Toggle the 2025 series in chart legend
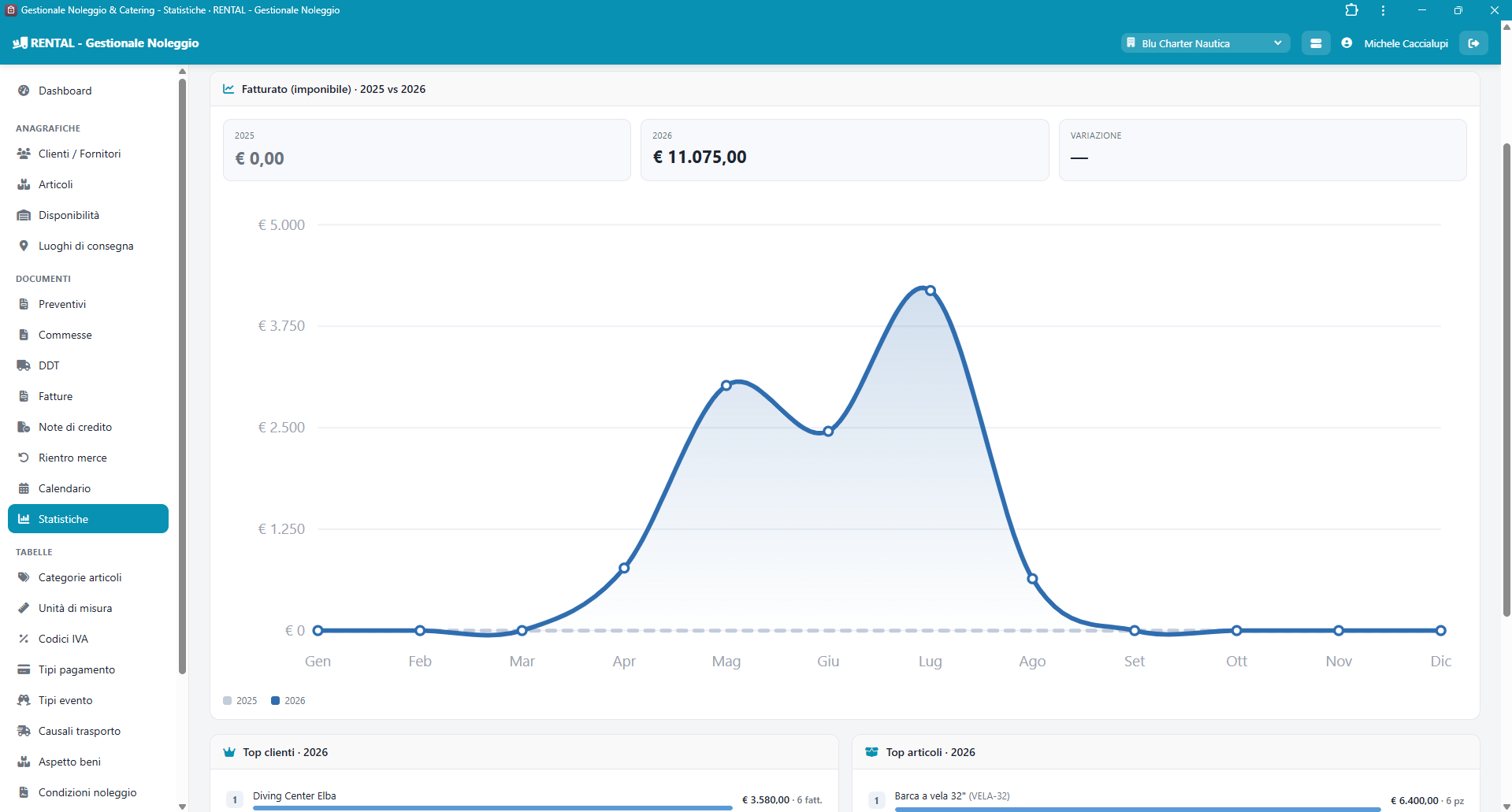This screenshot has height=812, width=1512. [x=240, y=700]
